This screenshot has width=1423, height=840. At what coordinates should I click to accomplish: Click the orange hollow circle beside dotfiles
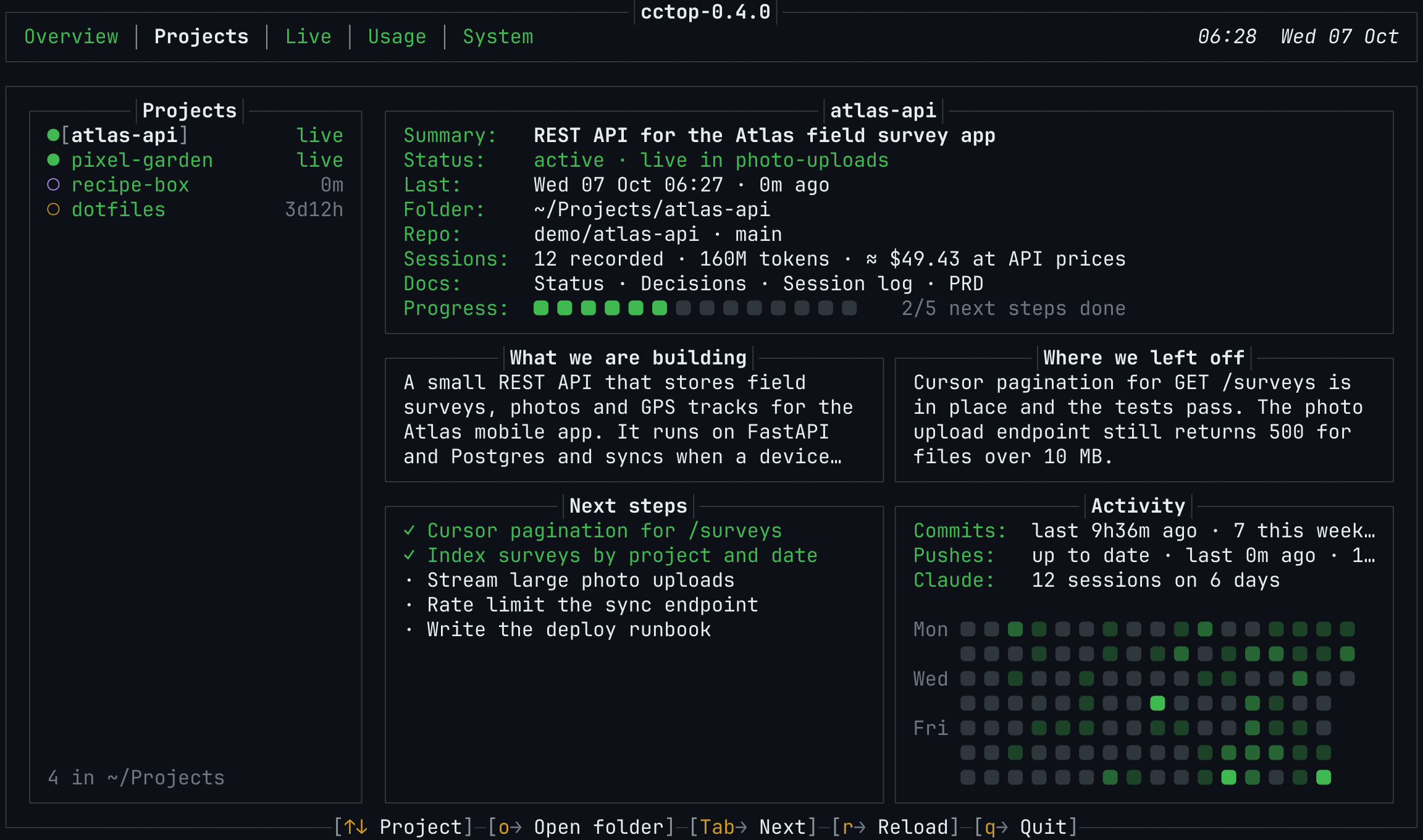pos(53,209)
